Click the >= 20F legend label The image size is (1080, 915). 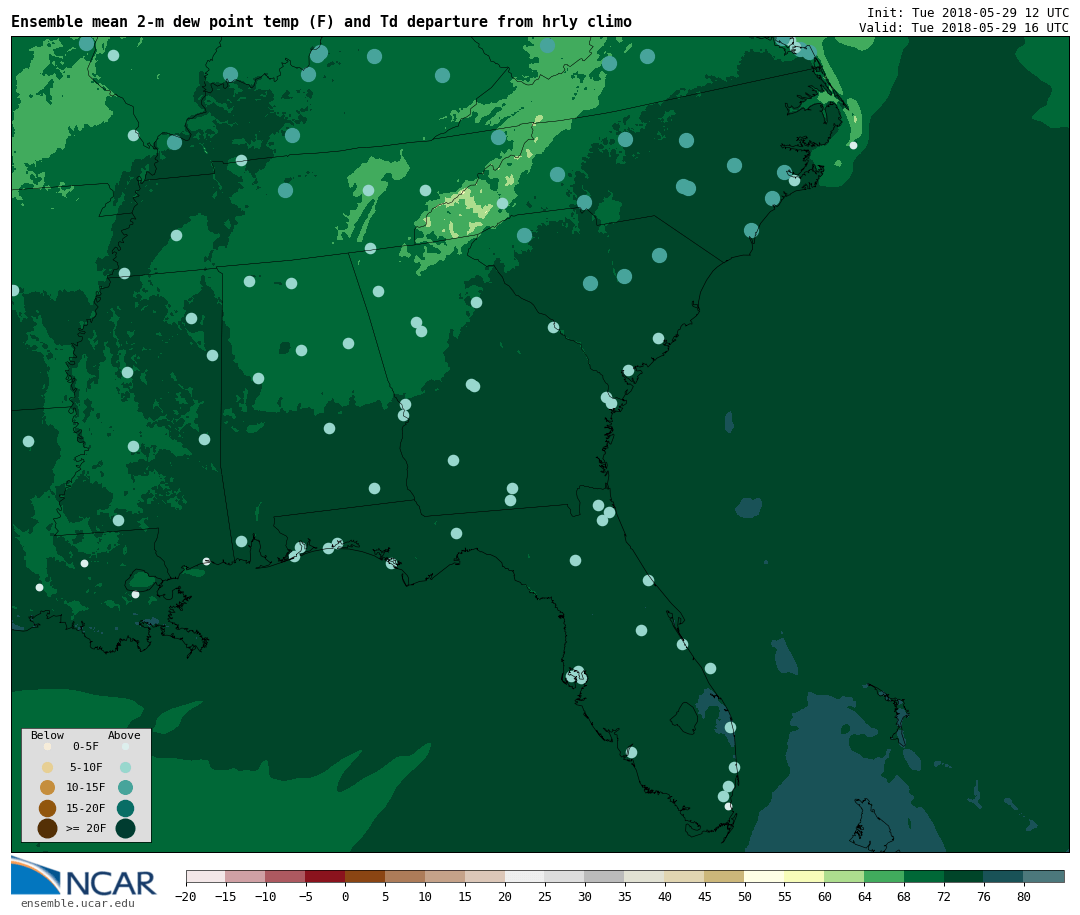pyautogui.click(x=86, y=828)
